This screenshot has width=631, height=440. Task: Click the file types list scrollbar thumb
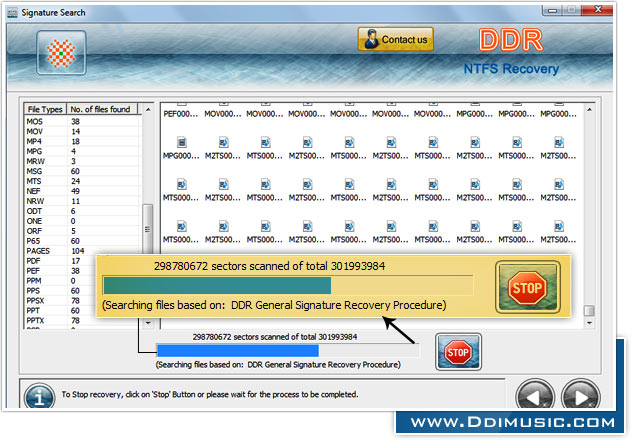(148, 229)
